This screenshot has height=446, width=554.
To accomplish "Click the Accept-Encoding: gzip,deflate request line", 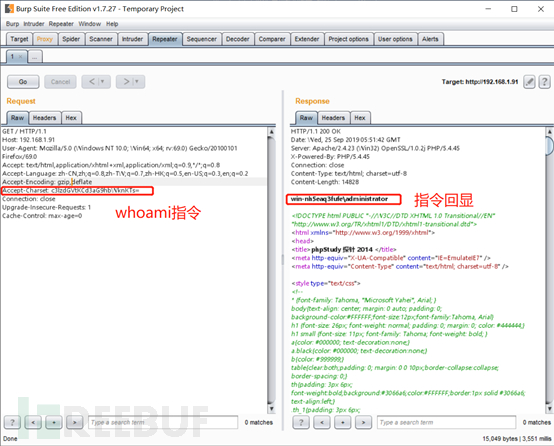I will [x=47, y=182].
